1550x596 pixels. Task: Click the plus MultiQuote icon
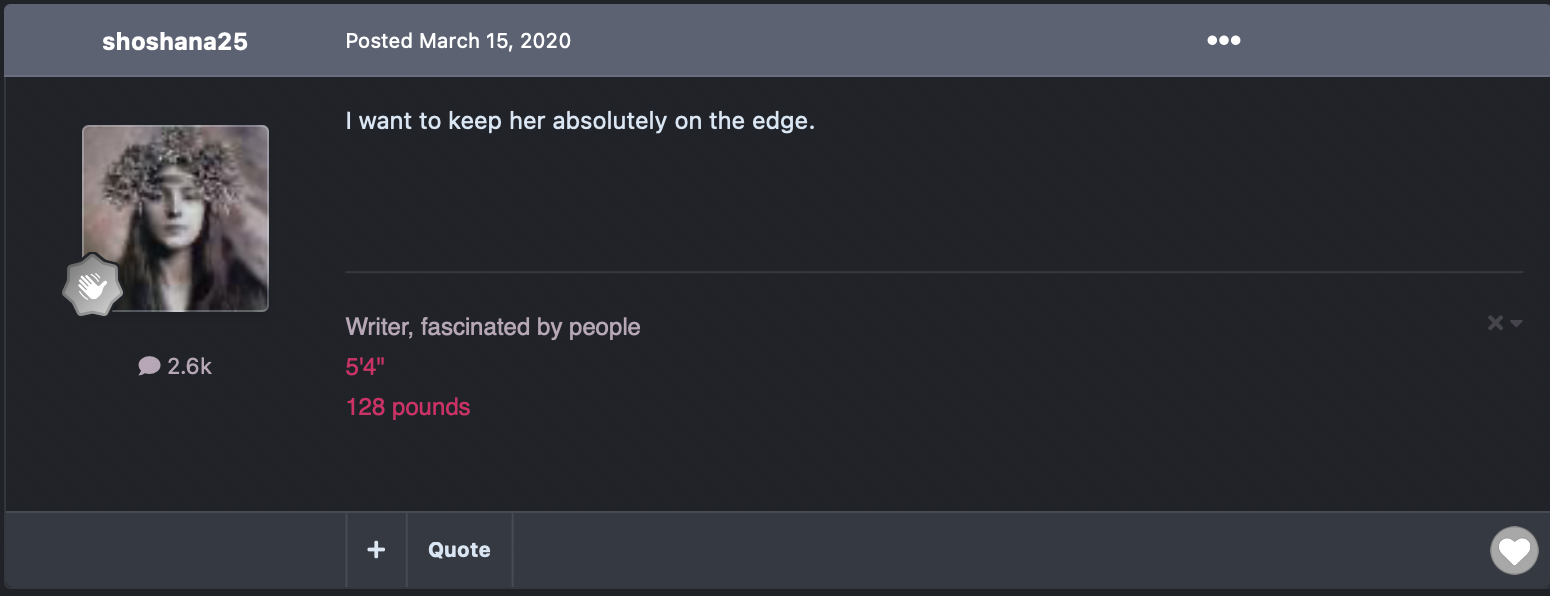(376, 550)
